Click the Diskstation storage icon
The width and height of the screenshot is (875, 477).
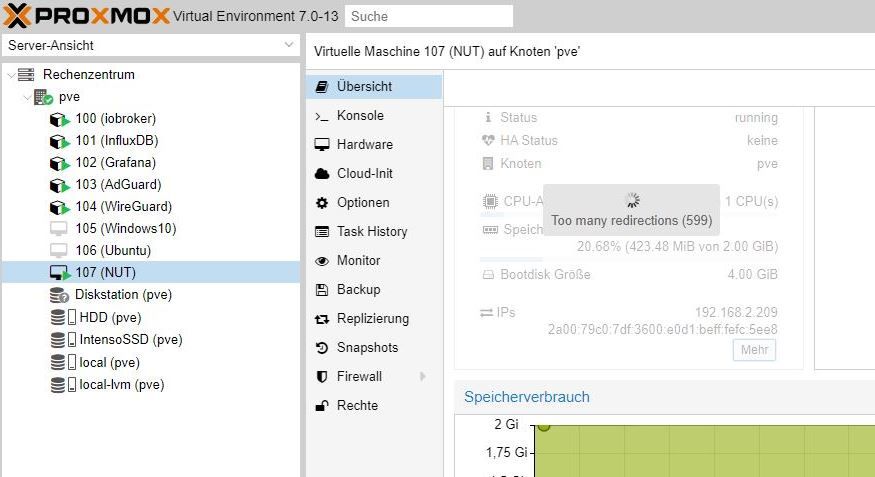59,295
